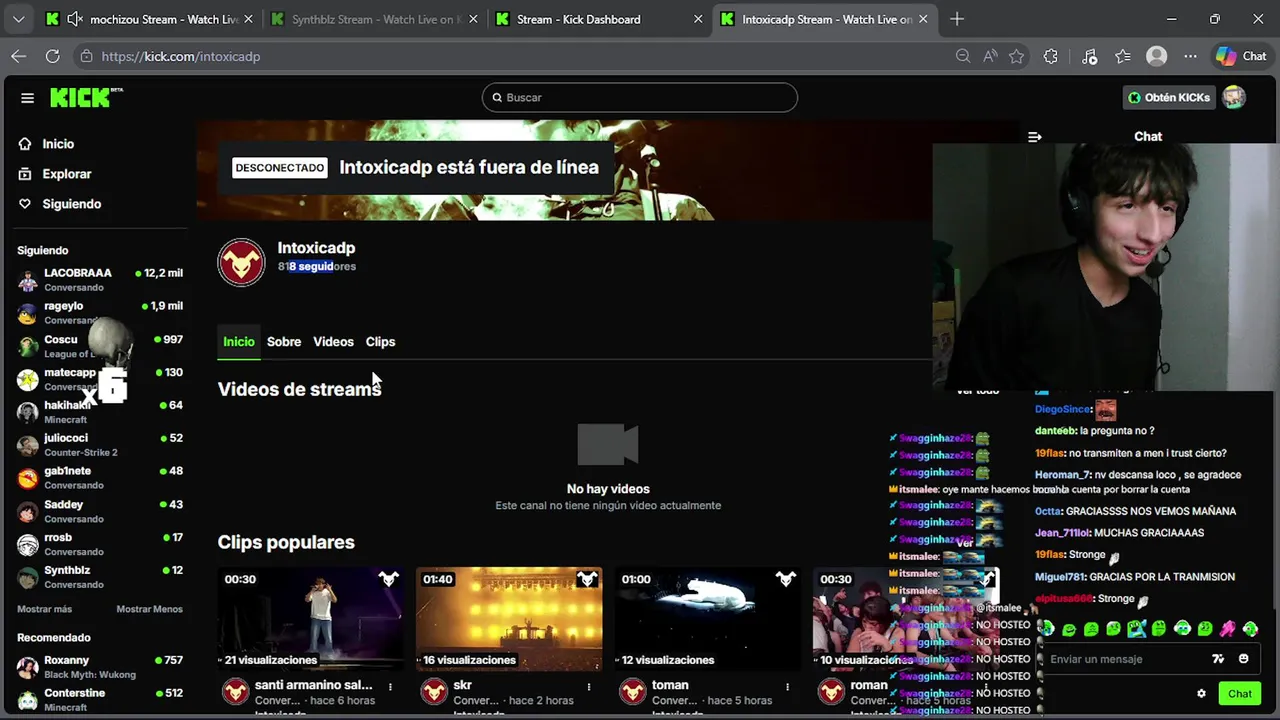This screenshot has width=1280, height=720.
Task: Open options menu on santi armanino clip
Action: click(x=390, y=687)
